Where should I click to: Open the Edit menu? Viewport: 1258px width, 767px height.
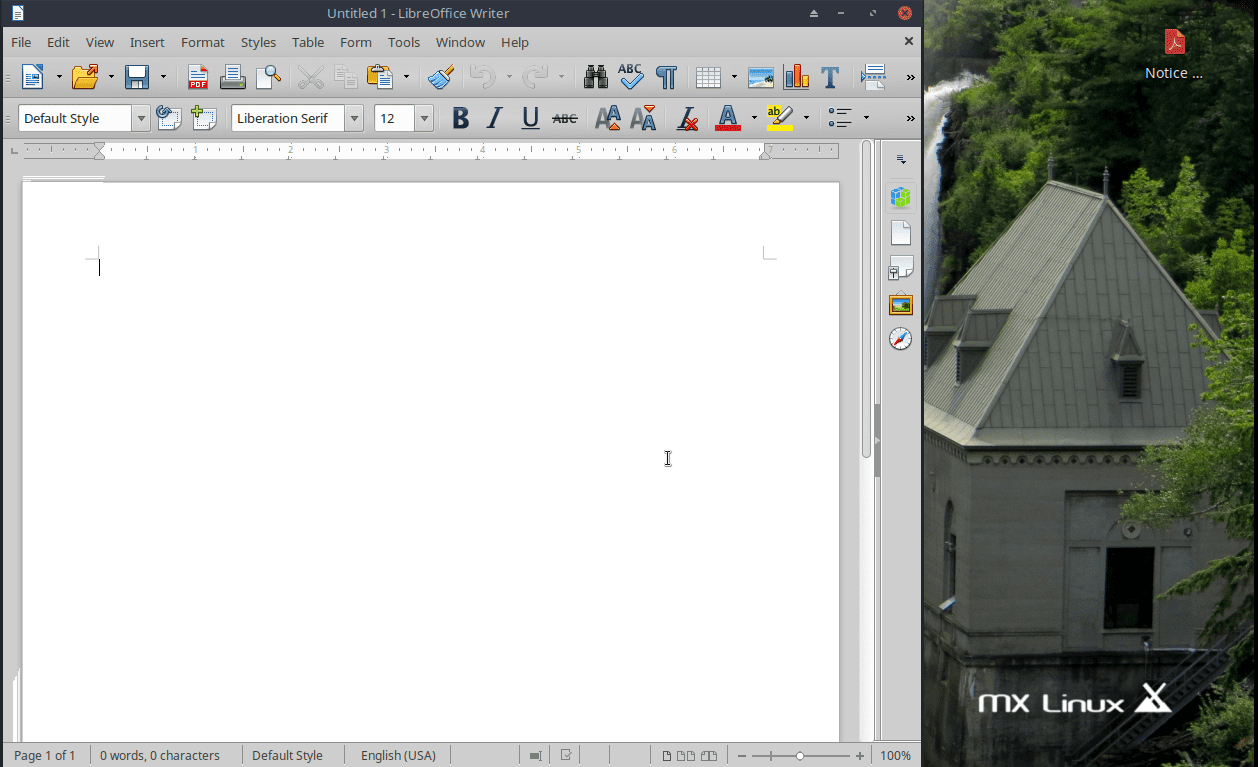point(58,42)
